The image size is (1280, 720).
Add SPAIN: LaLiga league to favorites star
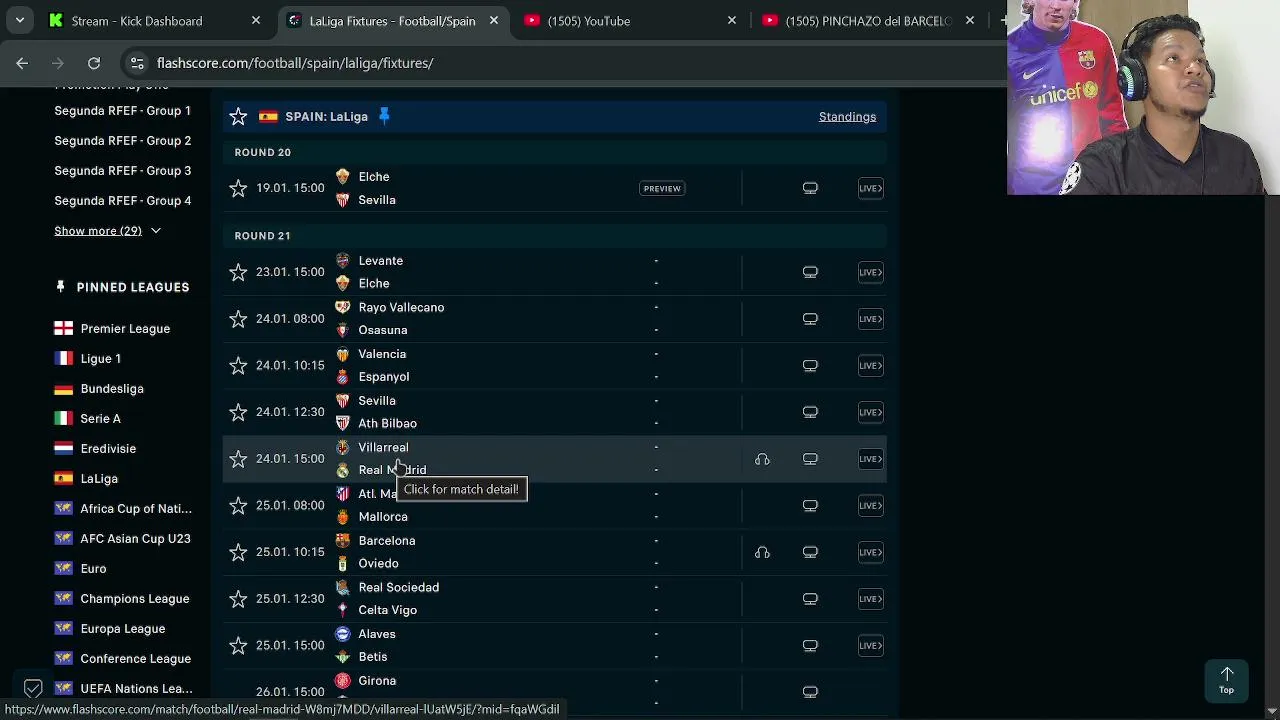tap(238, 117)
